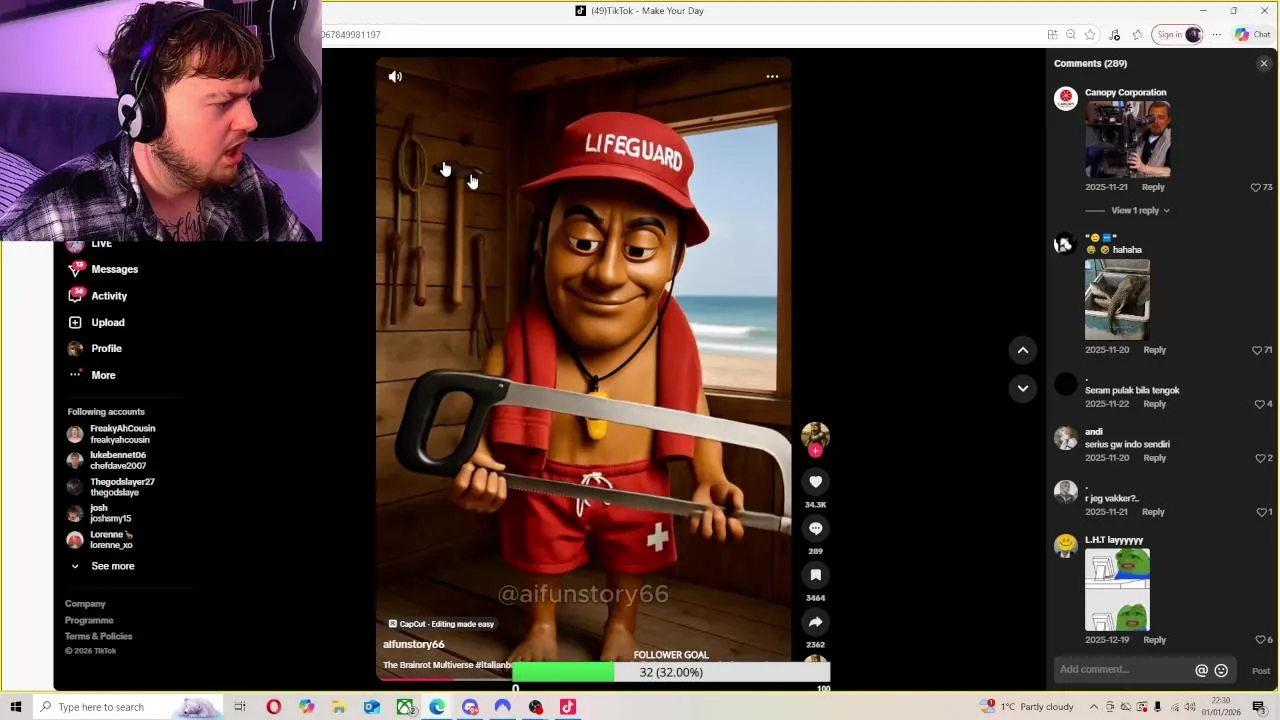
Task: Share the video using the arrow icon
Action: 815,622
